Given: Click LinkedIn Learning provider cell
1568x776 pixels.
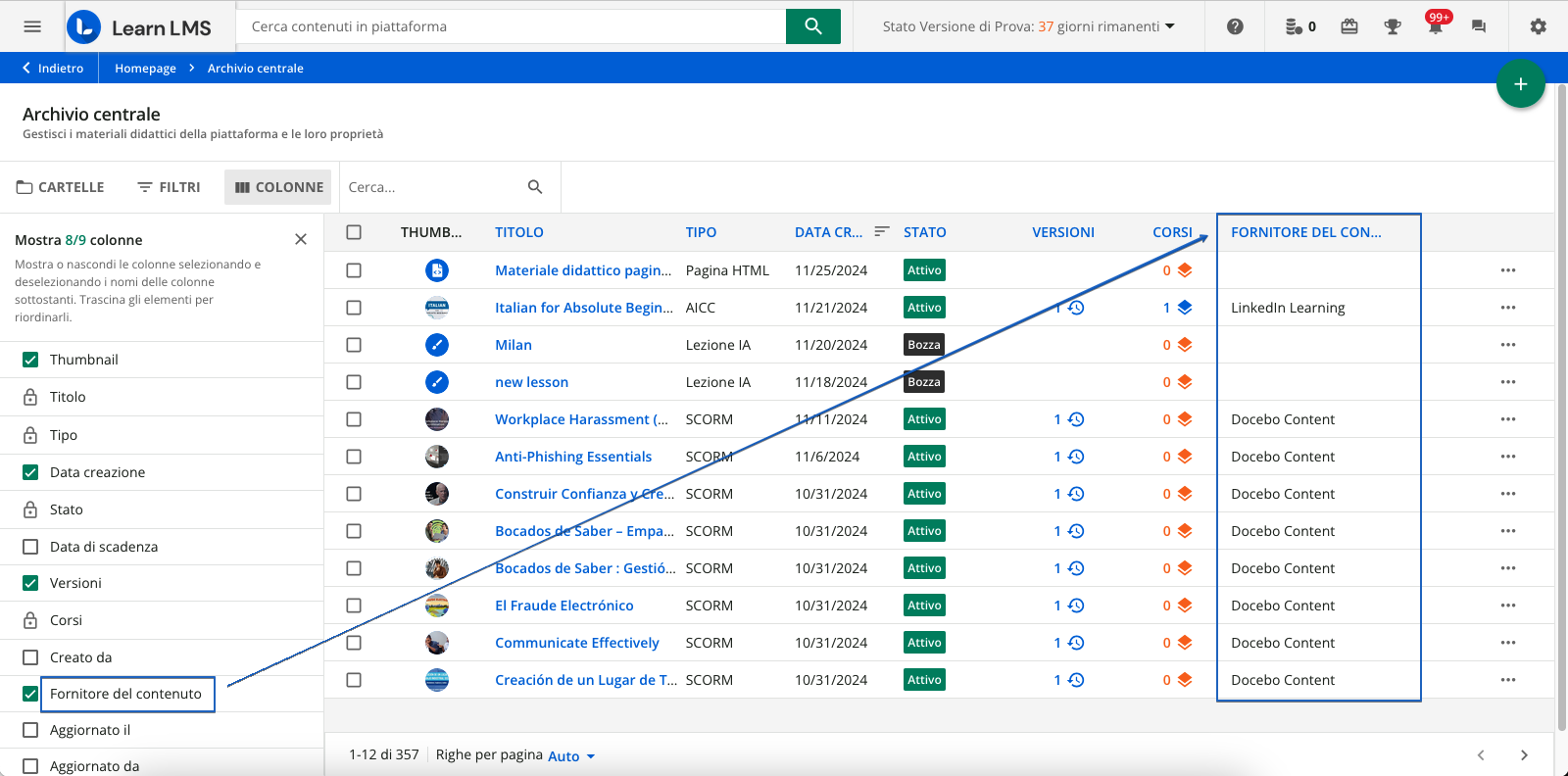Looking at the screenshot, I should pos(1288,308).
